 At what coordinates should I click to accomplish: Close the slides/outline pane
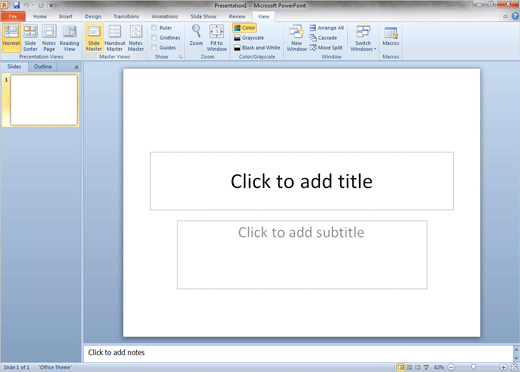pyautogui.click(x=76, y=67)
